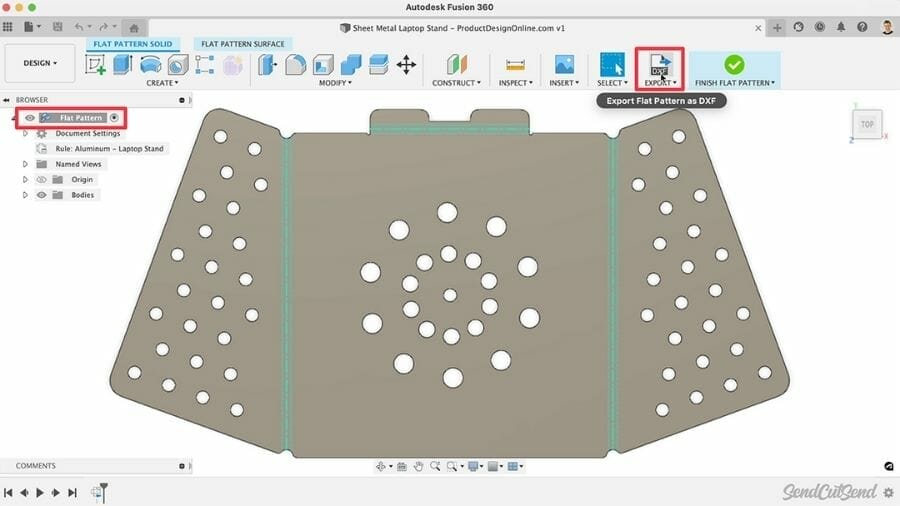
Task: Open the INSPECT dropdown menu
Action: point(515,83)
